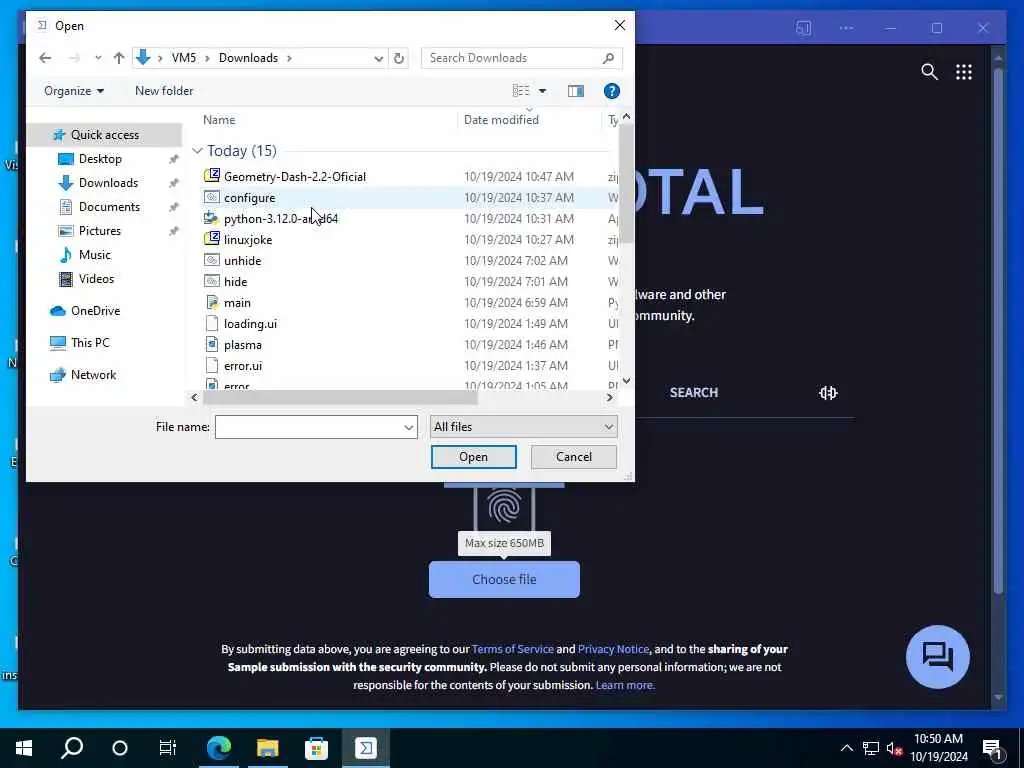The image size is (1024, 768).
Task: Select the hide file
Action: (235, 281)
